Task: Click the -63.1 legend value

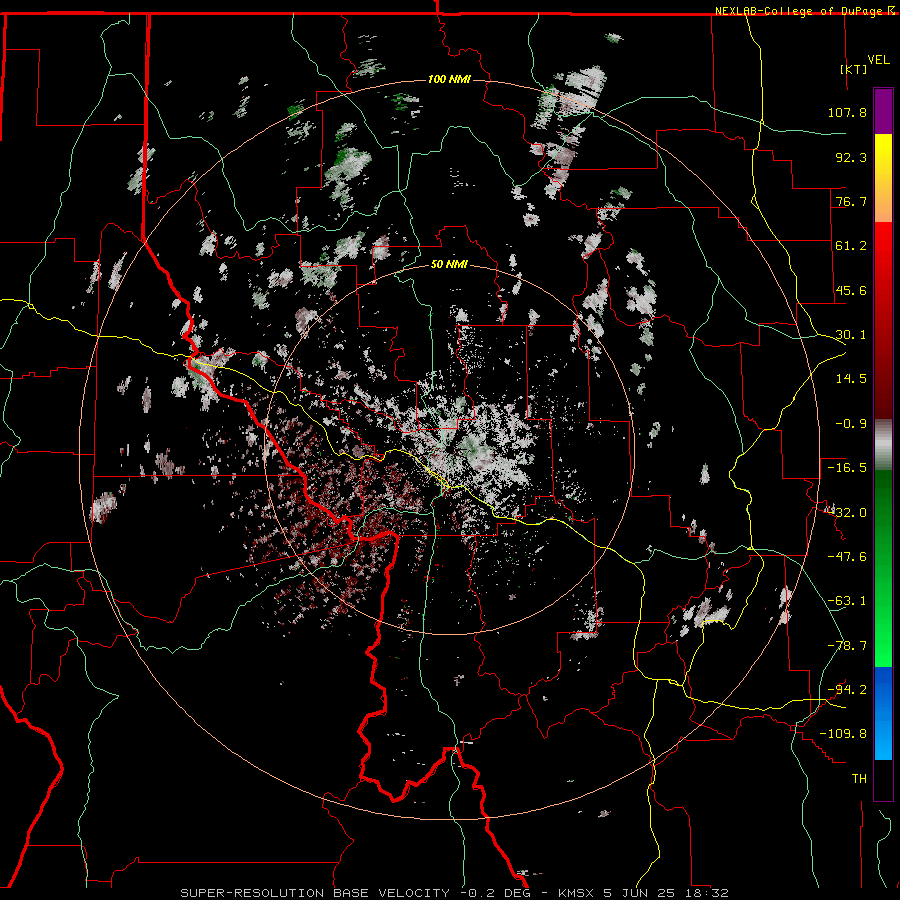Action: point(847,601)
